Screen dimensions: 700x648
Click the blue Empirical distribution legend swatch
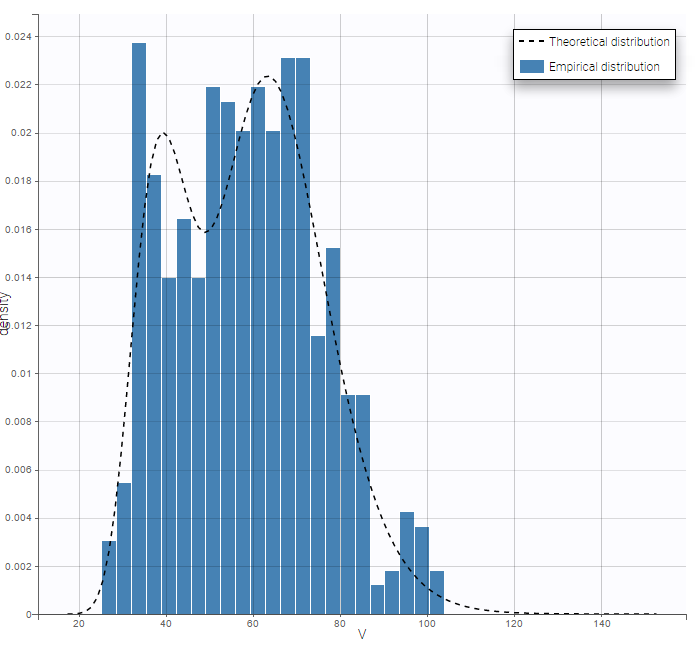530,66
